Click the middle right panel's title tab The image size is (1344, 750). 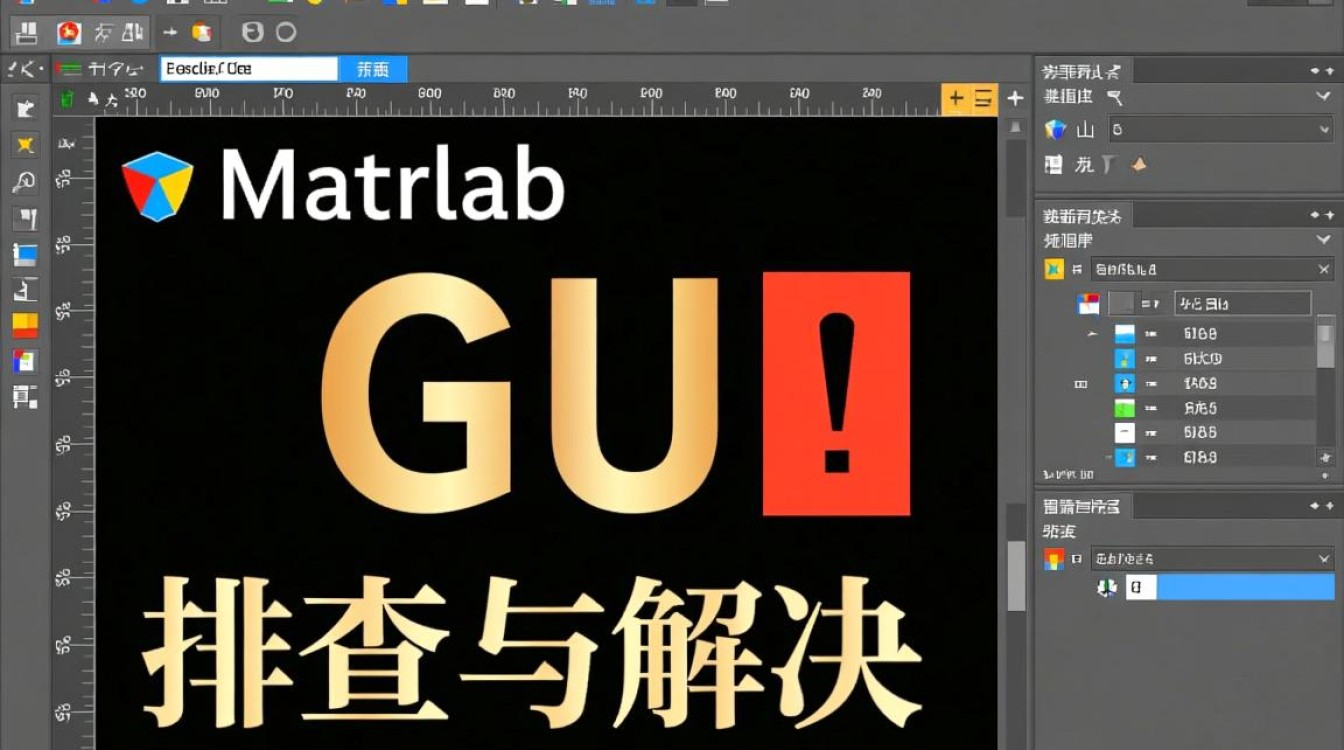click(x=1082, y=215)
